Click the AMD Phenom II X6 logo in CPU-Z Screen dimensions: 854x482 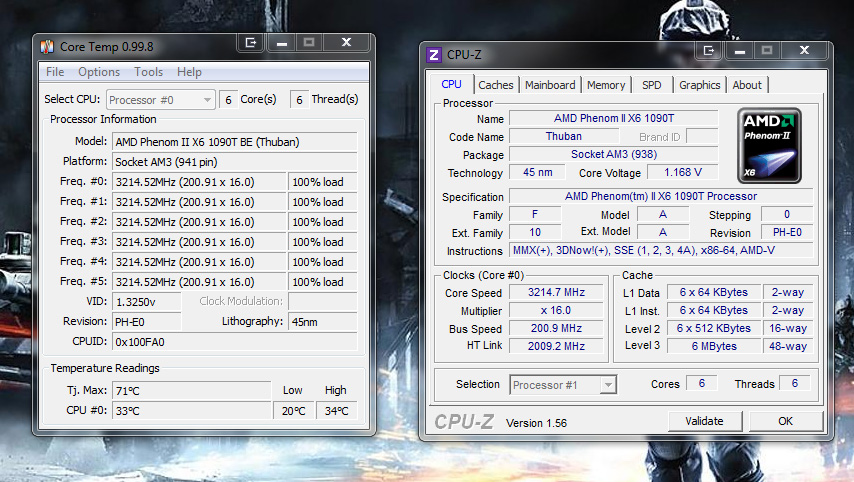pyautogui.click(x=769, y=145)
